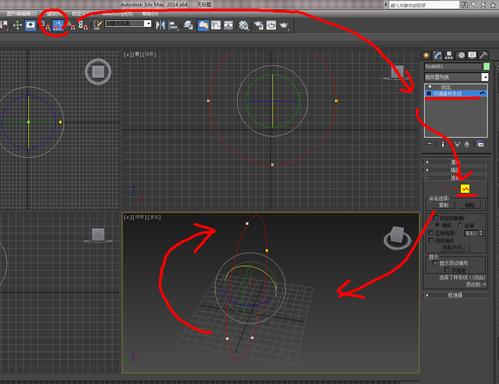Select the second lock-handles radio option
Screen dimensions: 499x384
[460, 225]
